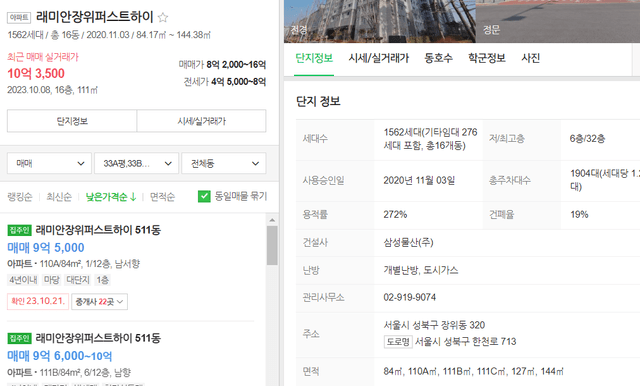The image size is (640, 386).
Task: Click the 19% building coverage value
Action: [x=579, y=215]
